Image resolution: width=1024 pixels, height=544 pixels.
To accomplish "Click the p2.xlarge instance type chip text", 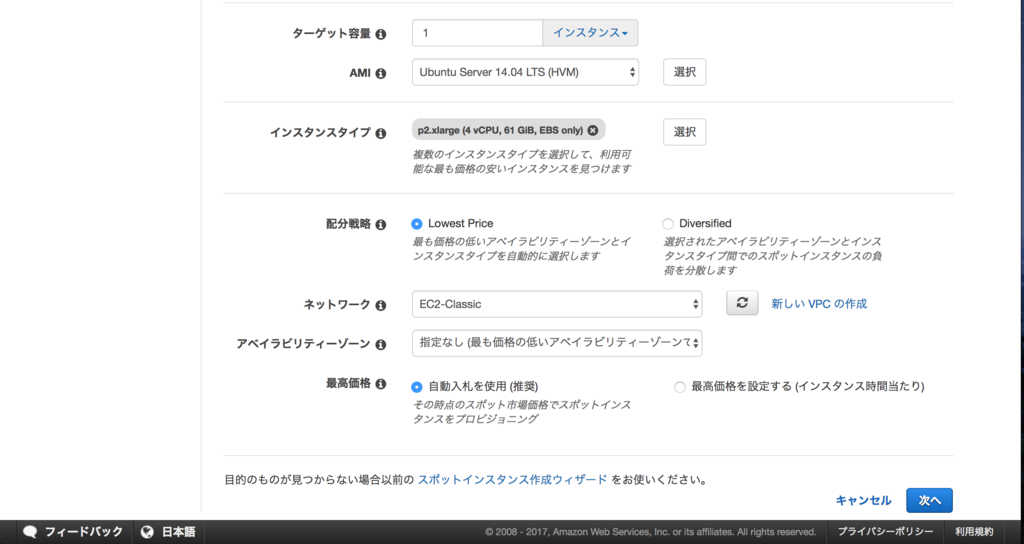I will click(x=500, y=130).
